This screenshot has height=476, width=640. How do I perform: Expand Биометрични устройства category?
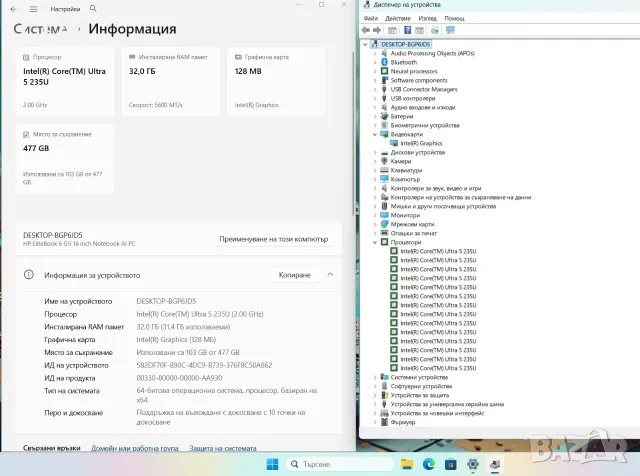point(375,125)
